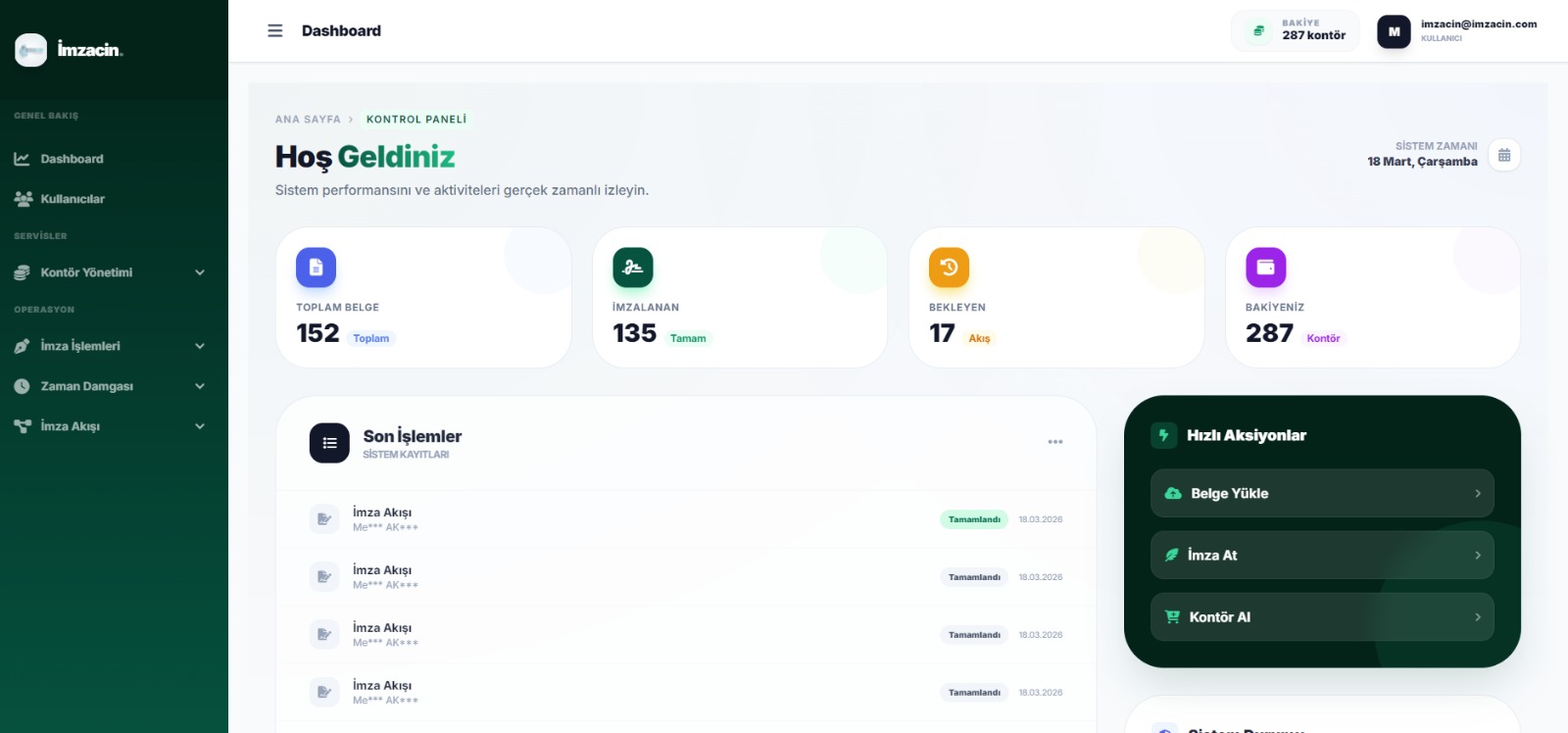Click the calendar icon near system time
Viewport: 1568px width, 733px height.
pyautogui.click(x=1504, y=155)
